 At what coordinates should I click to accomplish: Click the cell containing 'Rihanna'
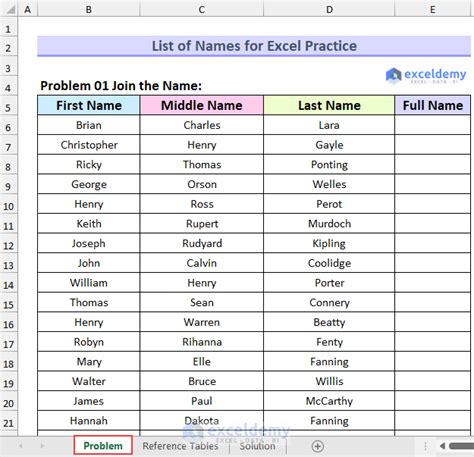(x=202, y=342)
